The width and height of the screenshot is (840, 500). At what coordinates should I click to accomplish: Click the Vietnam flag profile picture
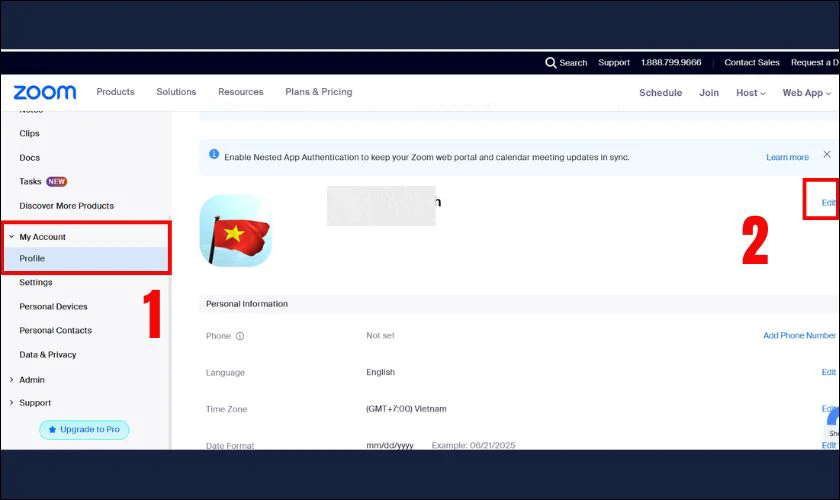point(236,230)
